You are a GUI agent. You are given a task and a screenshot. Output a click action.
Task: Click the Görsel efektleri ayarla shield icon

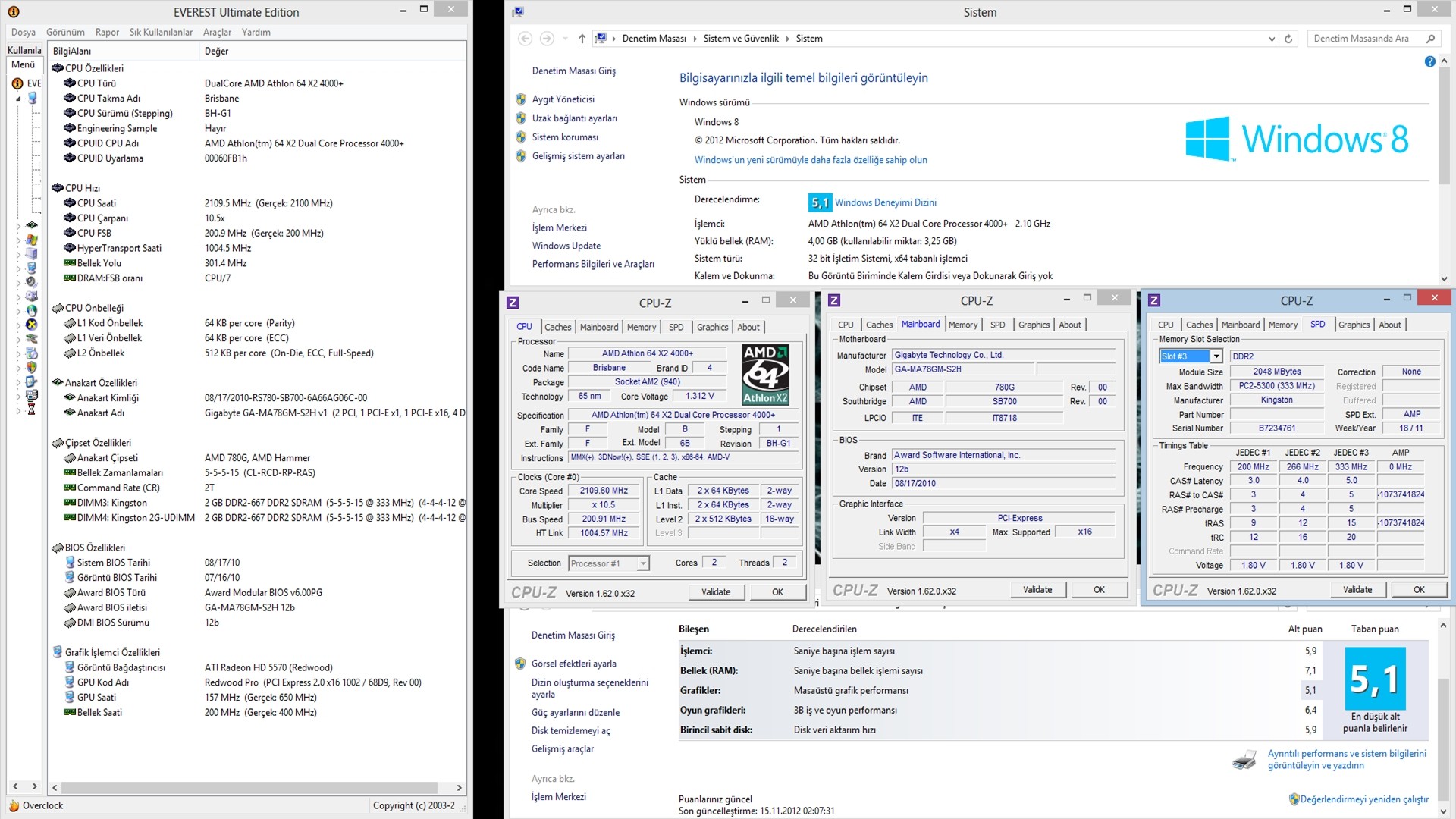[520, 664]
